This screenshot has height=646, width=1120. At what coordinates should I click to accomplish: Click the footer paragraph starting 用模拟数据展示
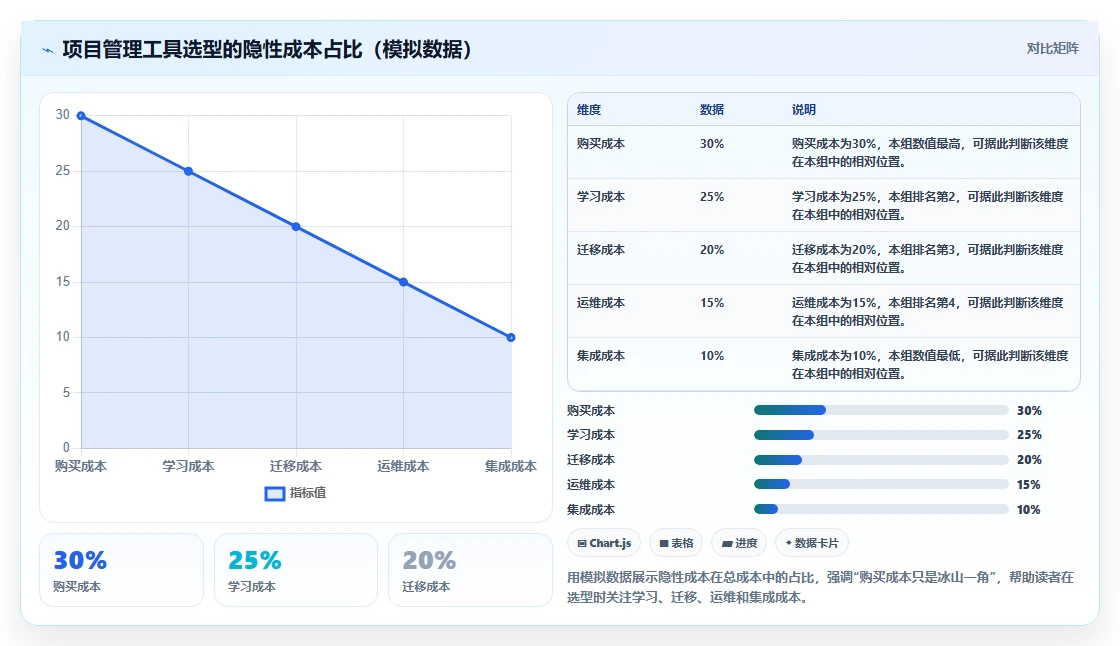point(821,587)
